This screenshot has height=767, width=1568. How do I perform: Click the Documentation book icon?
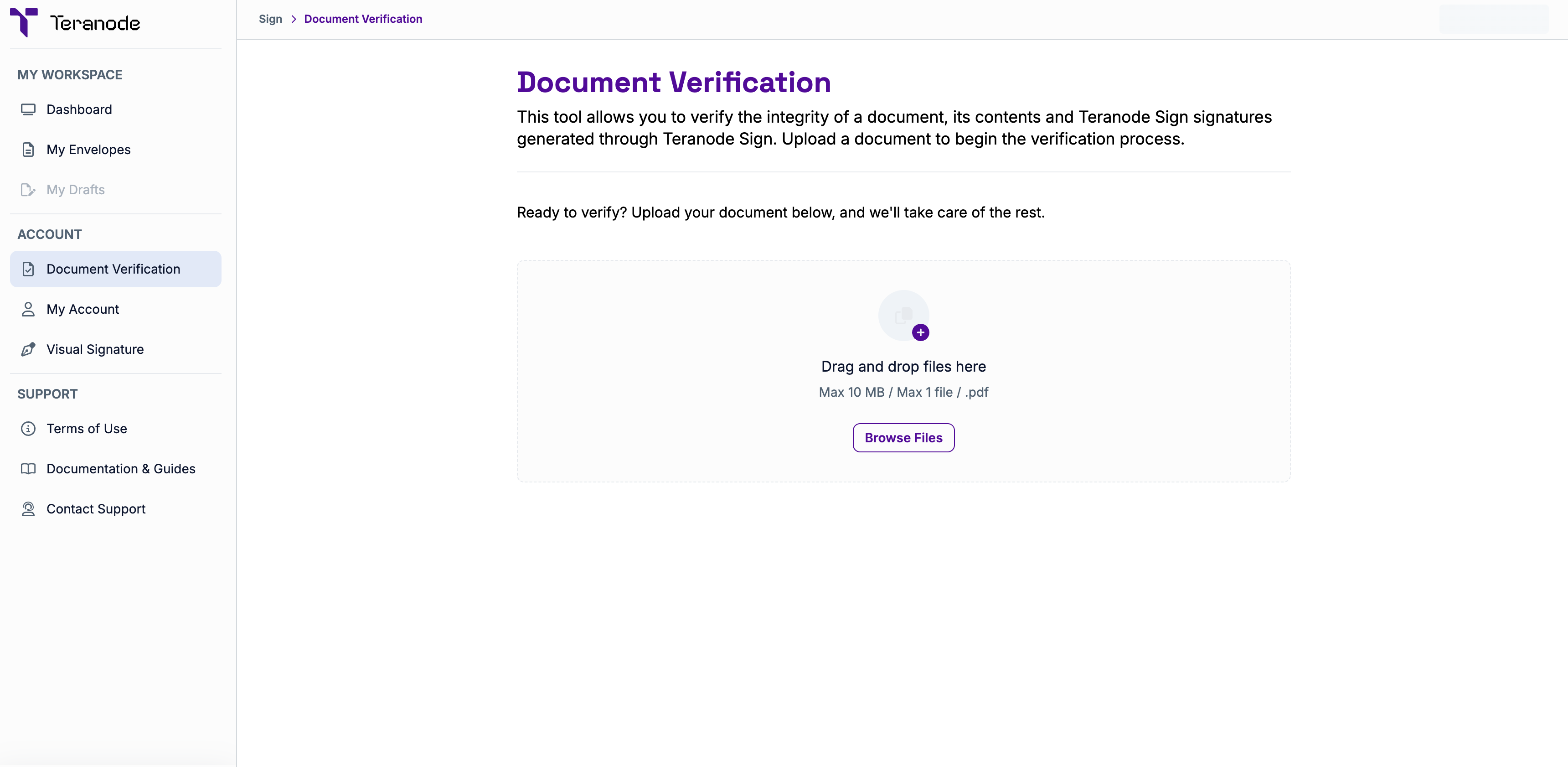click(28, 469)
